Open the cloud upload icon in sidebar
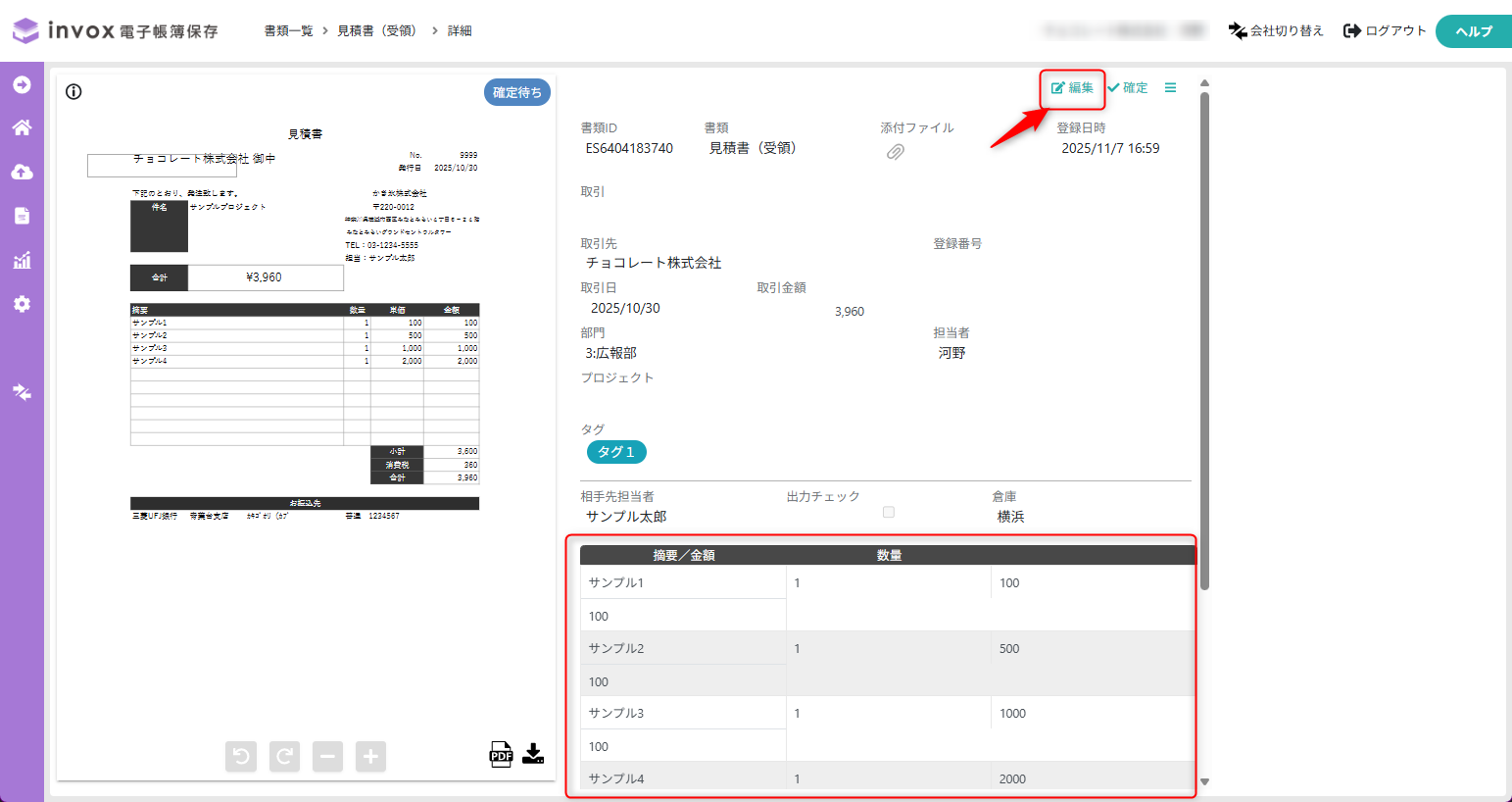The height and width of the screenshot is (802, 1512). click(x=22, y=172)
